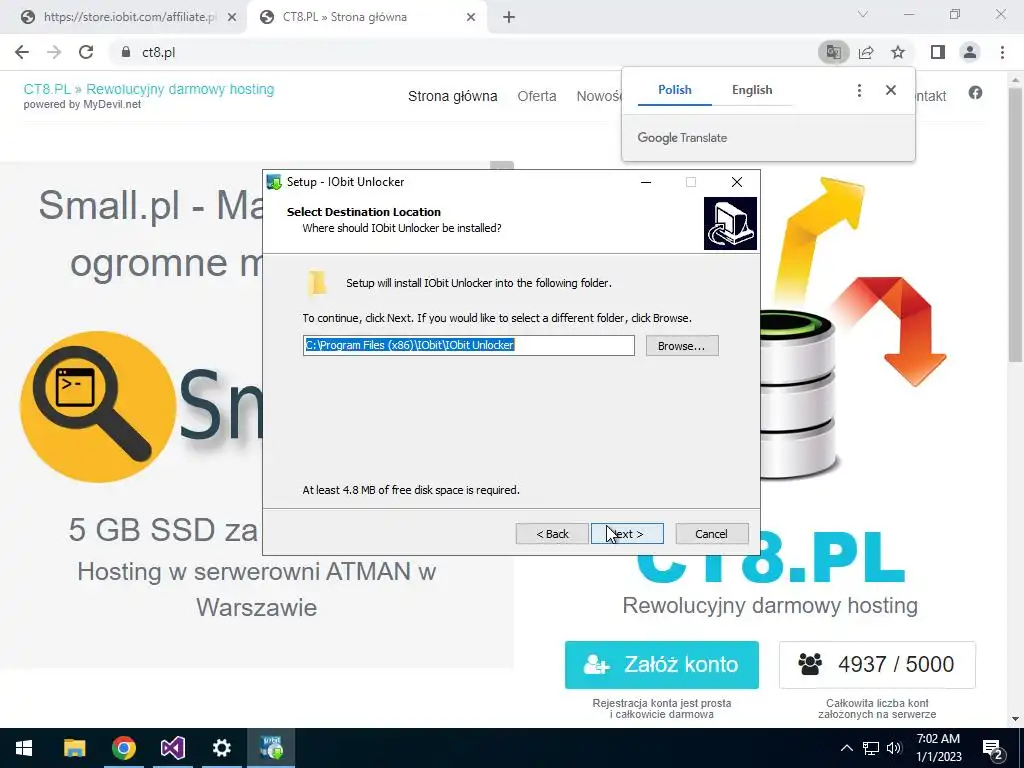Viewport: 1024px width, 768px height.
Task: Open the Chrome three-dot menu
Action: coord(1002,52)
